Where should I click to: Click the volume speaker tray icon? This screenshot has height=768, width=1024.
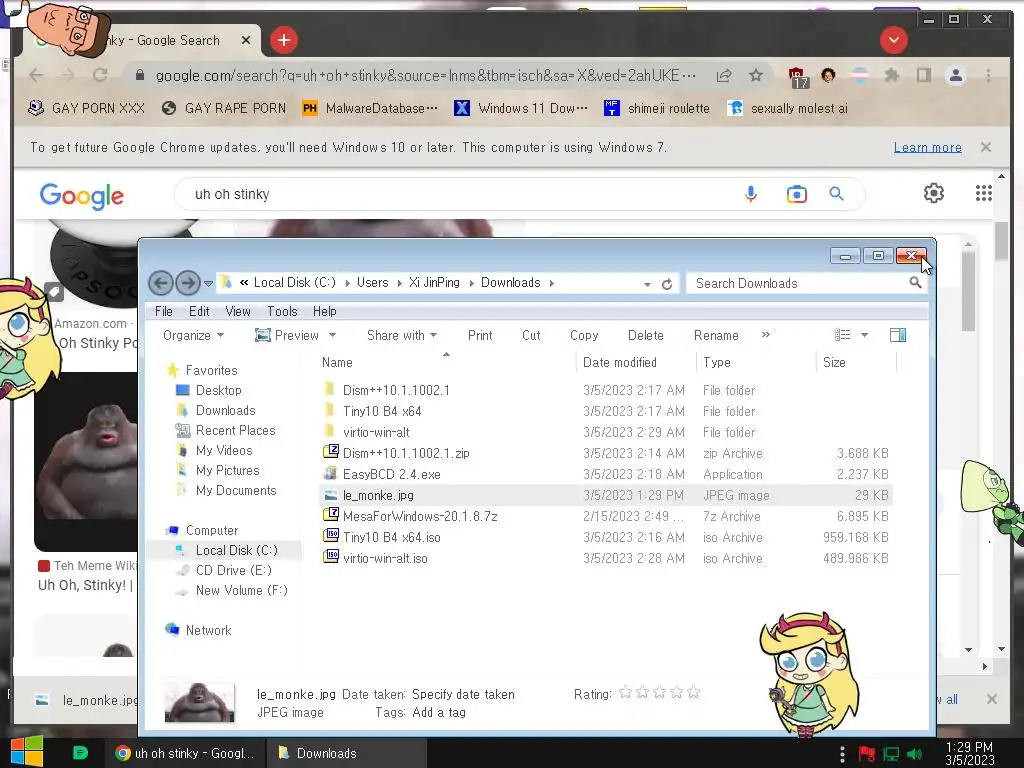914,754
